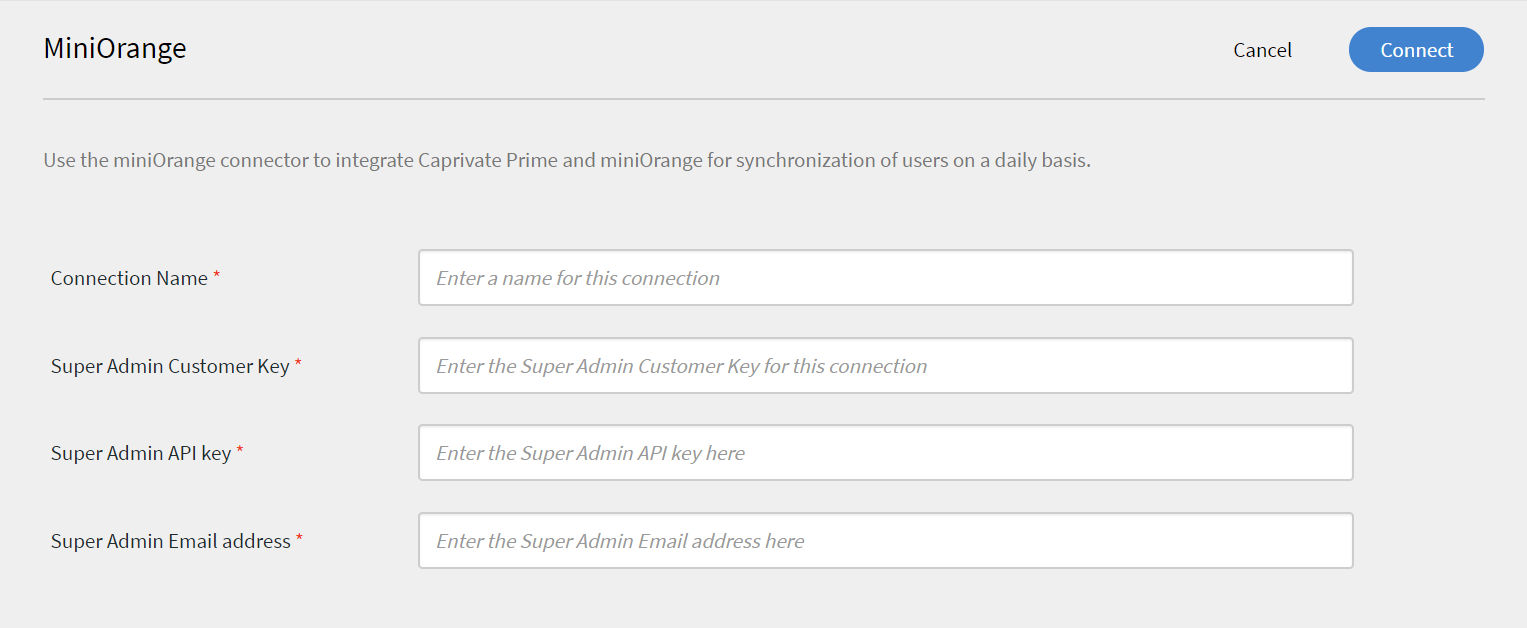The image size is (1527, 628).
Task: Activate the Super Admin Email address field
Action: click(886, 541)
